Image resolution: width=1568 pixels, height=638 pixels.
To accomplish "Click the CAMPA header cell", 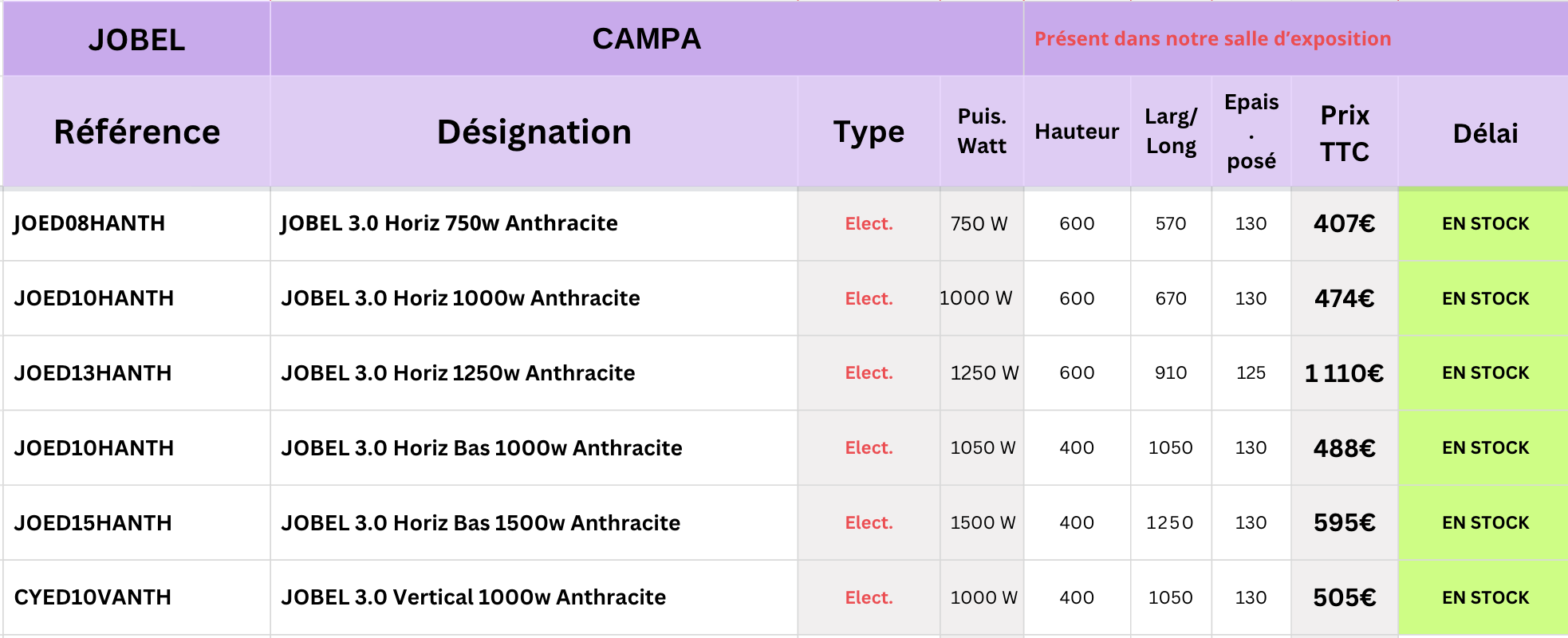I will pos(646,39).
